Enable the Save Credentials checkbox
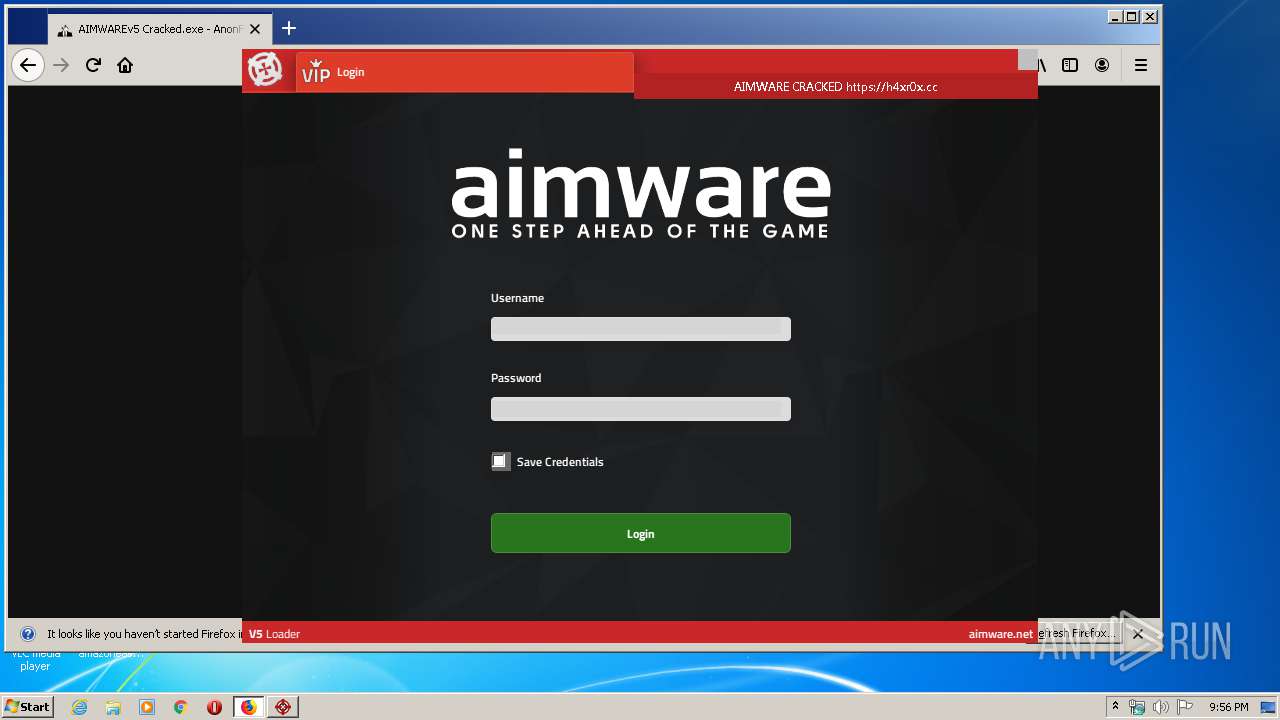This screenshot has height=720, width=1280. pyautogui.click(x=500, y=461)
